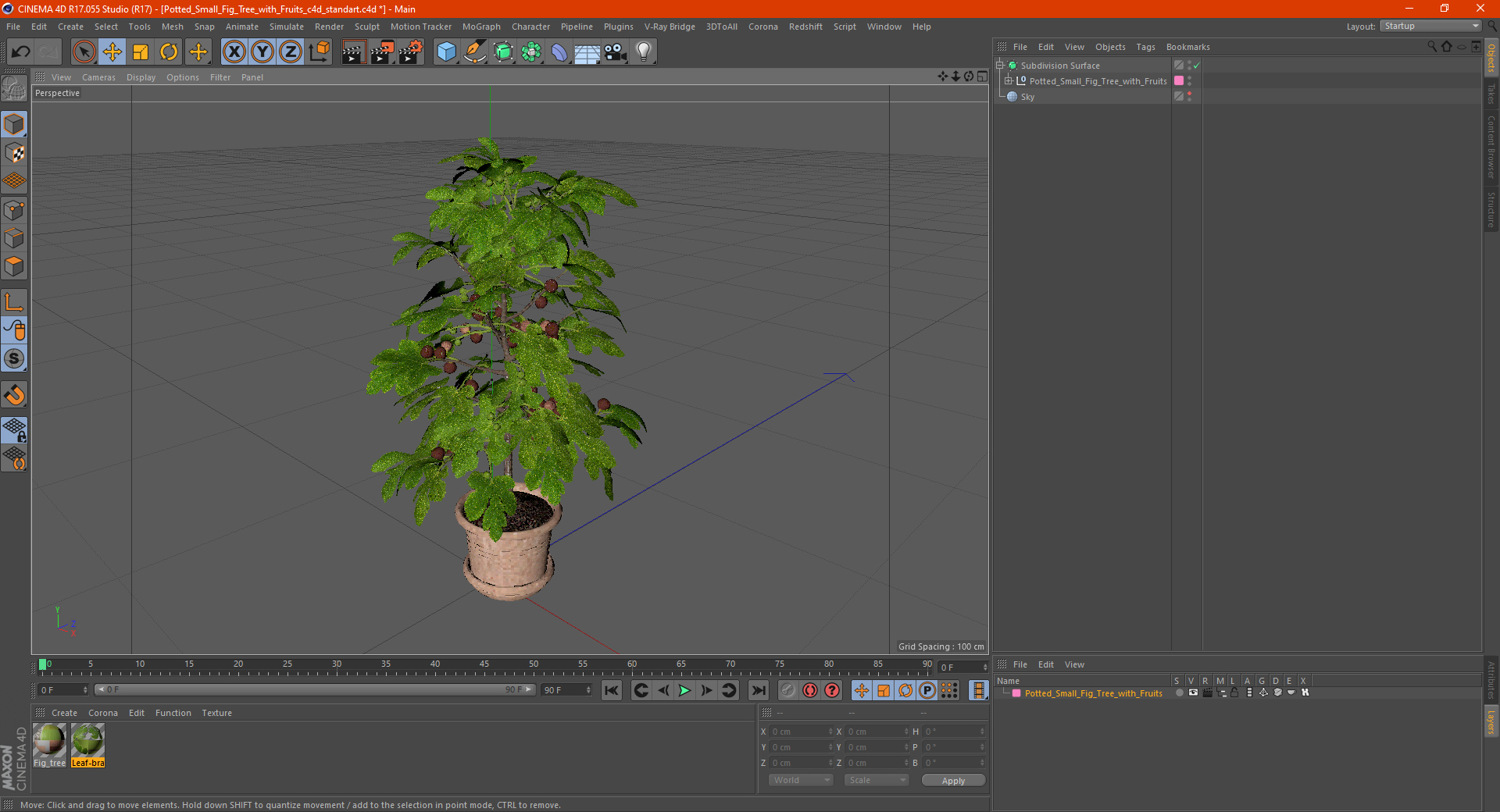Toggle Sky visibility dots
1500x812 pixels.
(x=1189, y=96)
